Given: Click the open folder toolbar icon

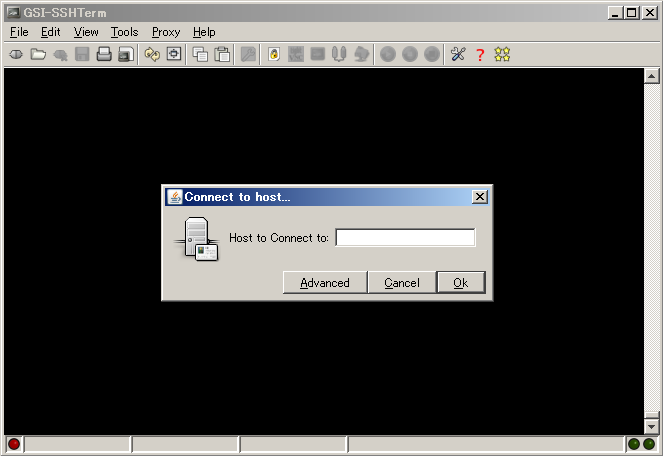Looking at the screenshot, I should pyautogui.click(x=38, y=54).
